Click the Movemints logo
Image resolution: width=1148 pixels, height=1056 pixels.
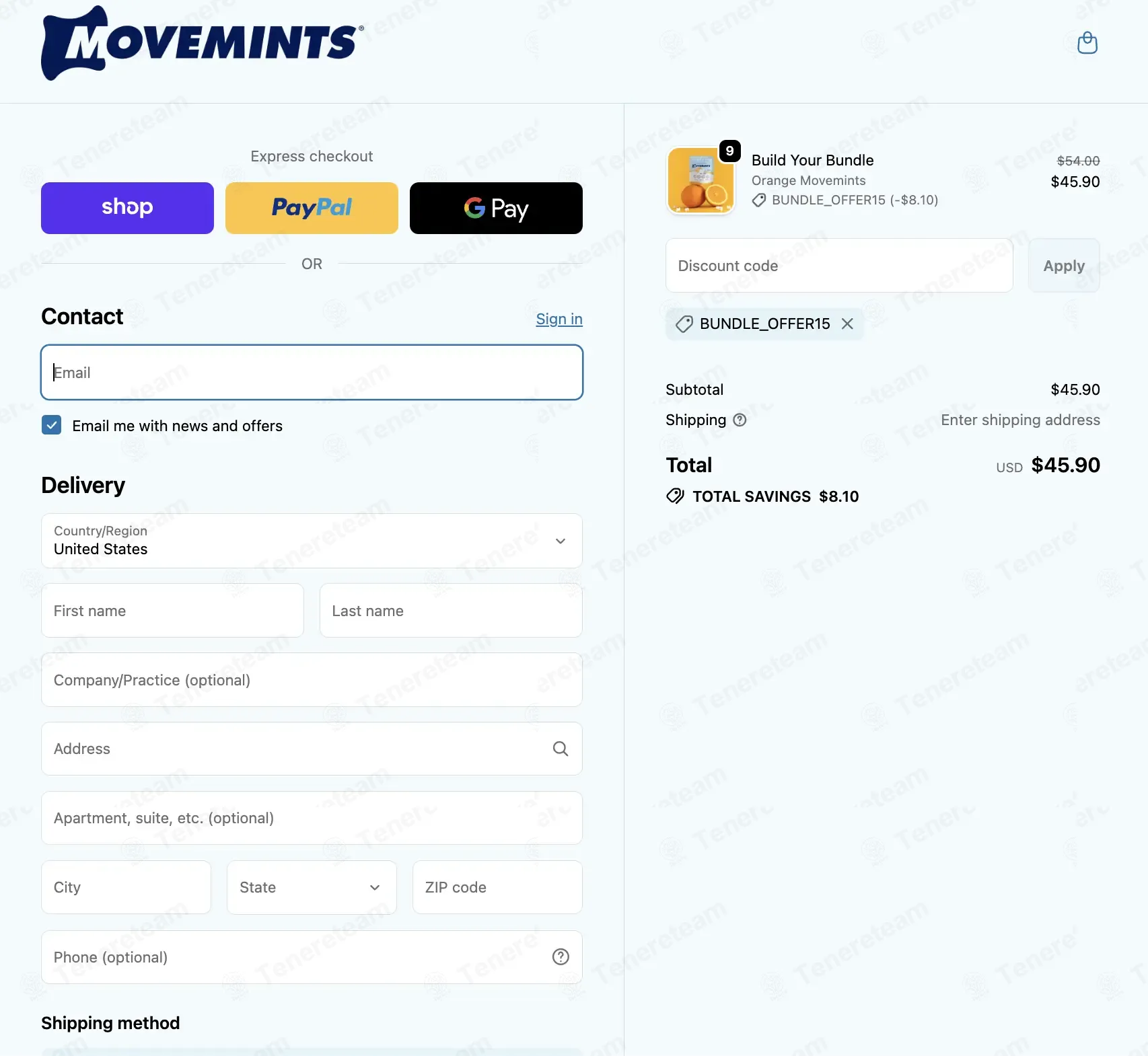tap(203, 43)
